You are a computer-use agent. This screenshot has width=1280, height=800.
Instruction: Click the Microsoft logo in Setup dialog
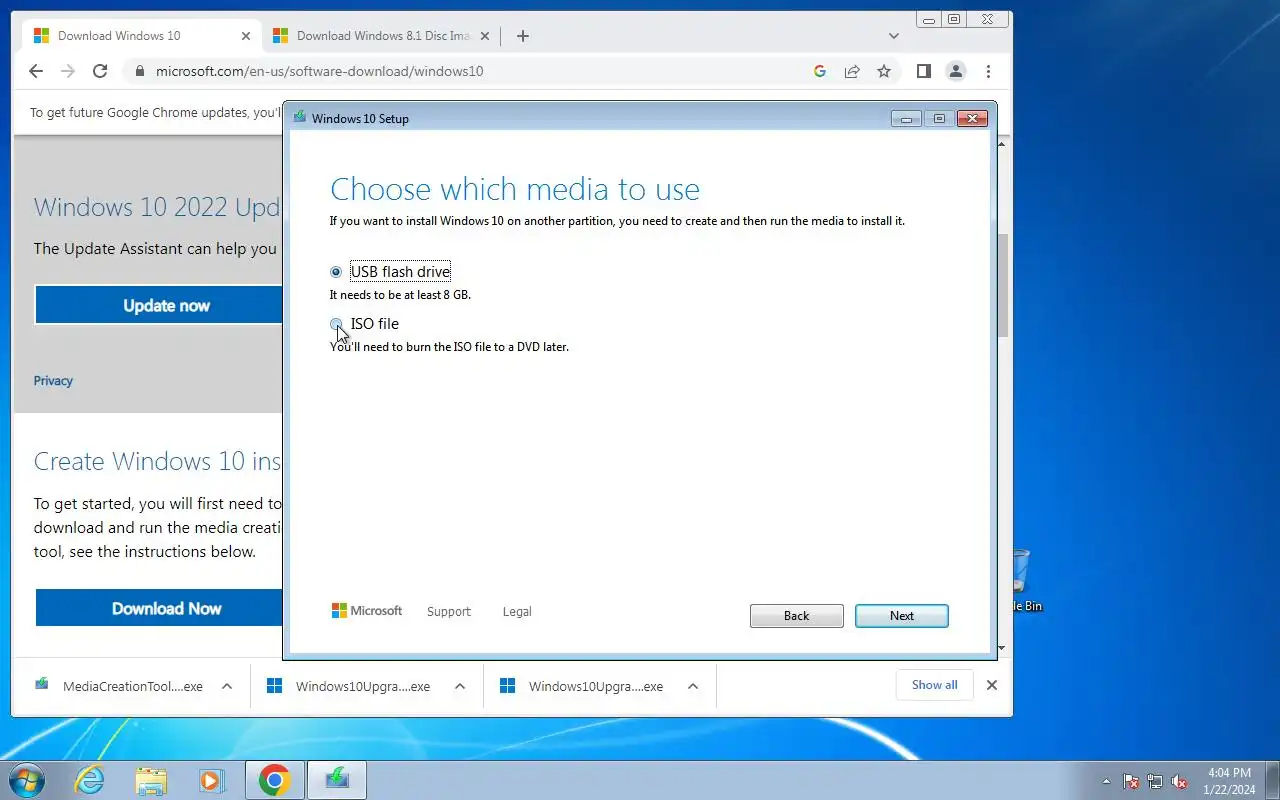point(367,611)
